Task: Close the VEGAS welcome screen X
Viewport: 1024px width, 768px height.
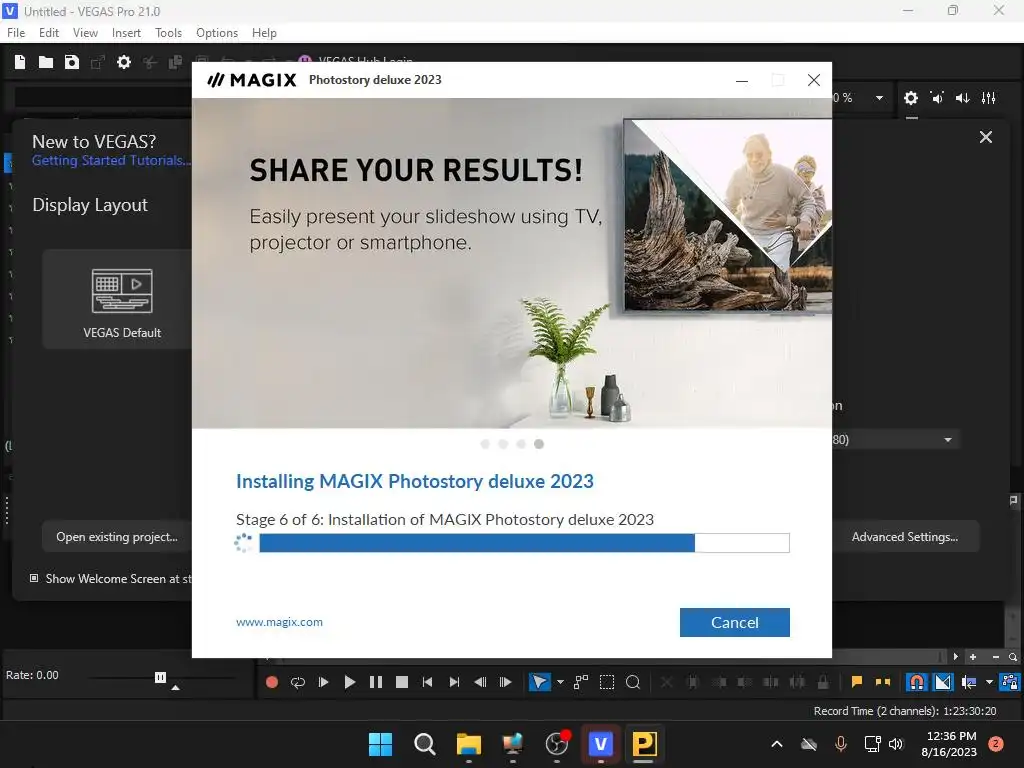Action: 986,137
